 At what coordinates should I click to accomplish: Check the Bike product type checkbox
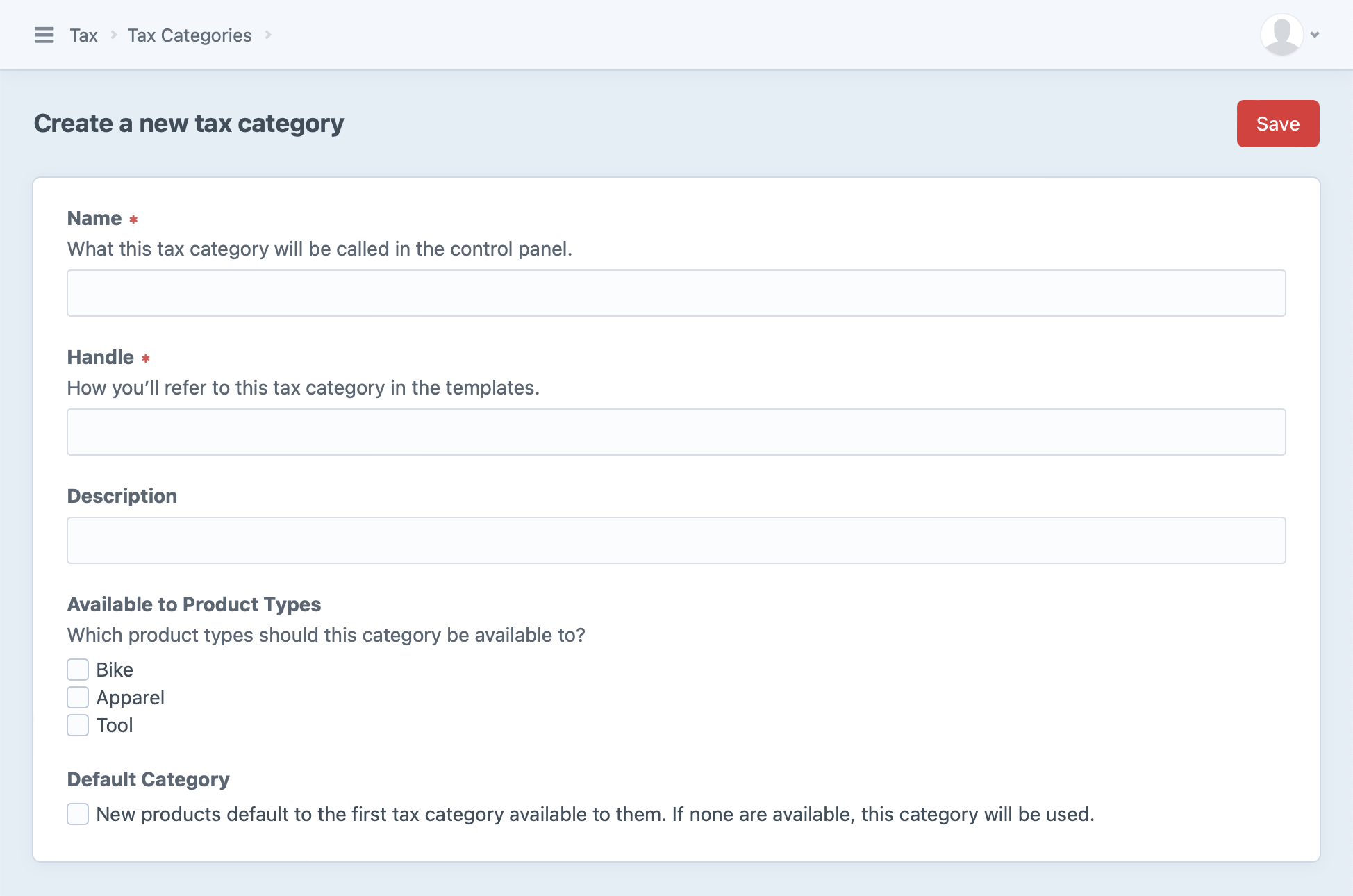pos(77,669)
